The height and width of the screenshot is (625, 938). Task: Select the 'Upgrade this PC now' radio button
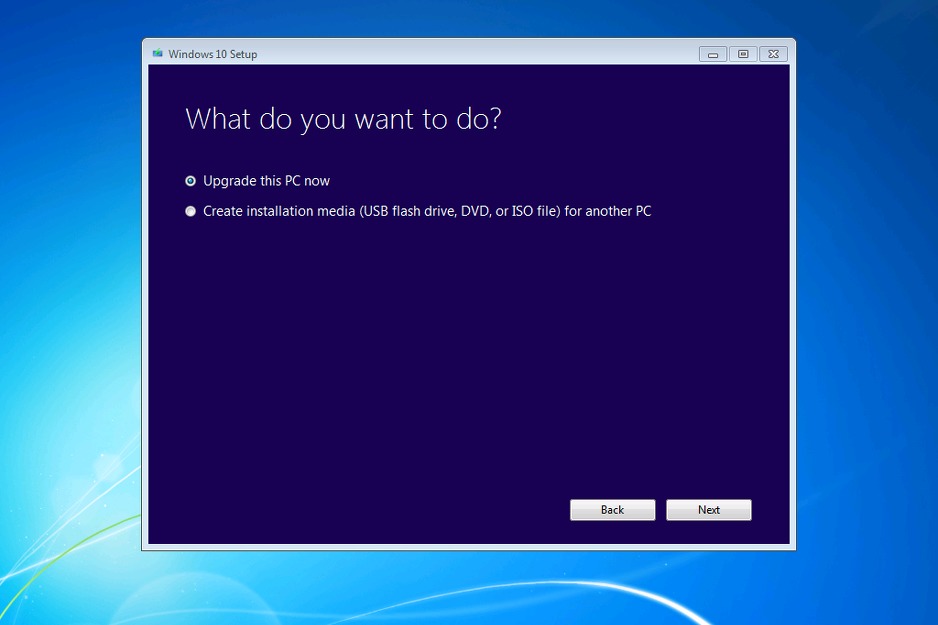(190, 181)
